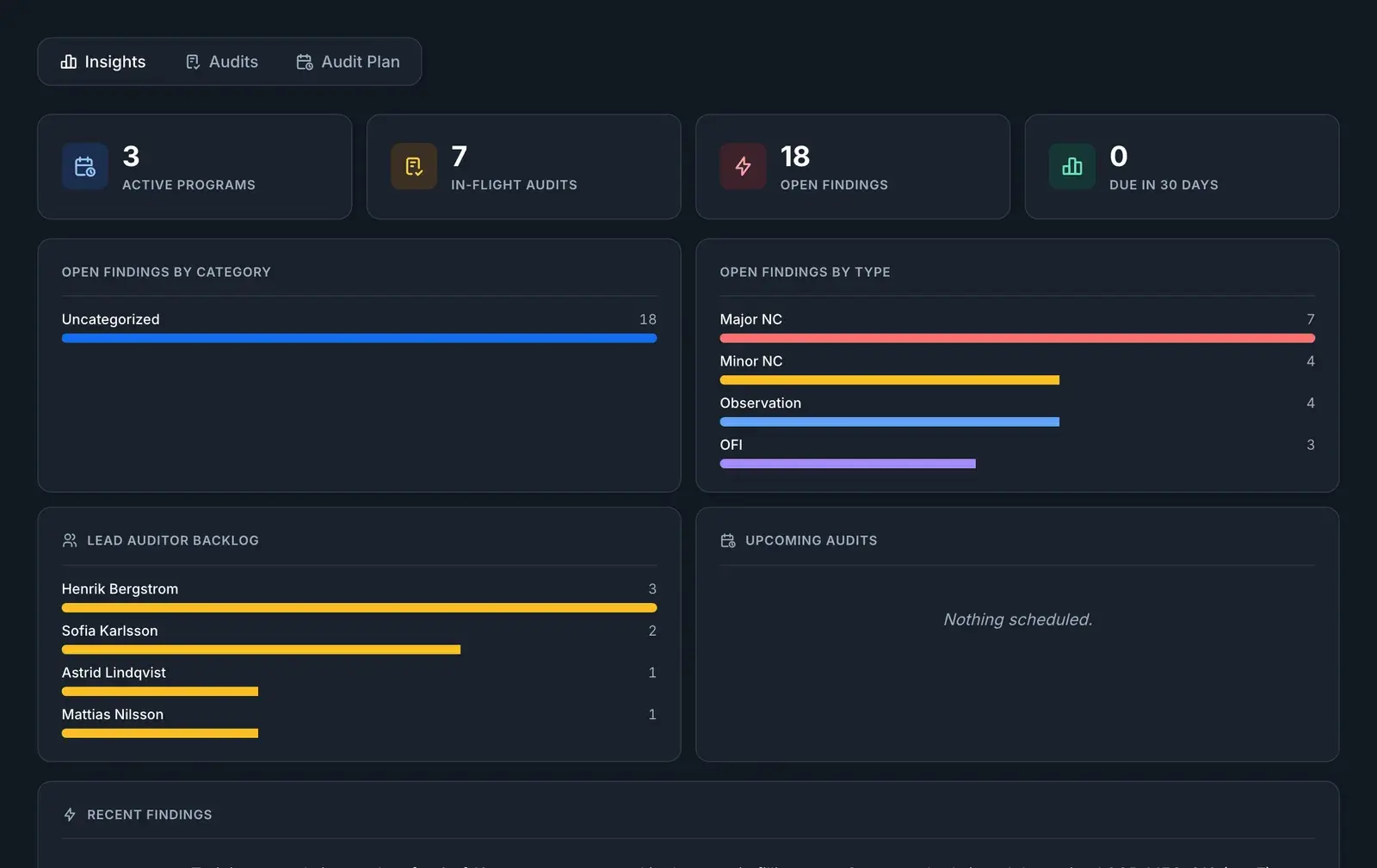Image resolution: width=1377 pixels, height=868 pixels.
Task: Select Mattias Nilsson in auditor backlog
Action: (113, 714)
